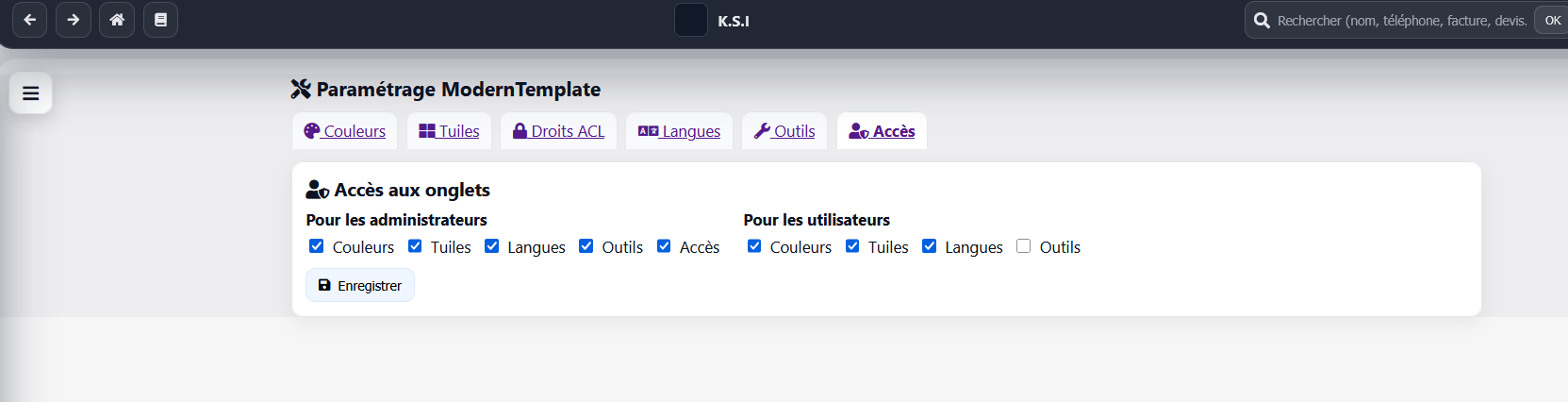Open the home page icon

click(x=117, y=20)
